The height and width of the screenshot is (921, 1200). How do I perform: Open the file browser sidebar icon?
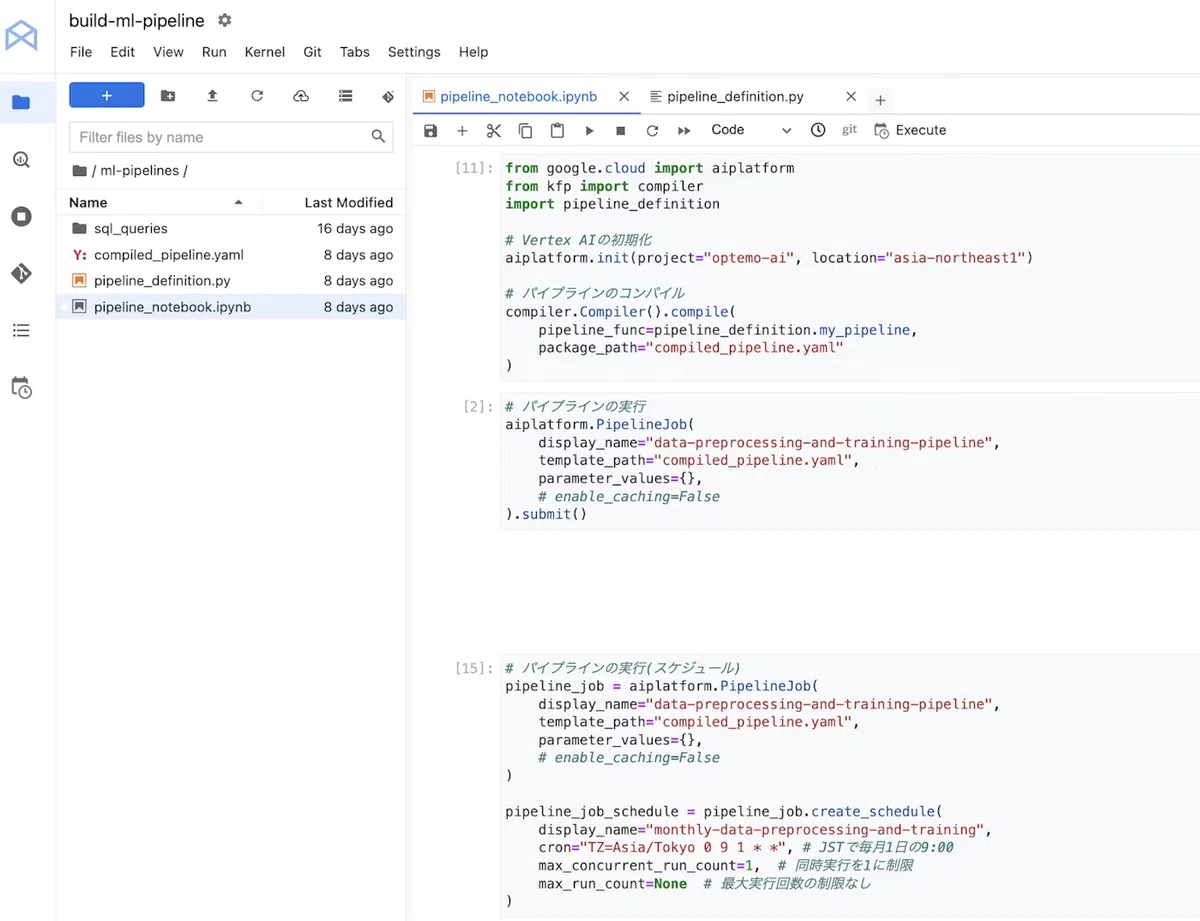point(21,102)
